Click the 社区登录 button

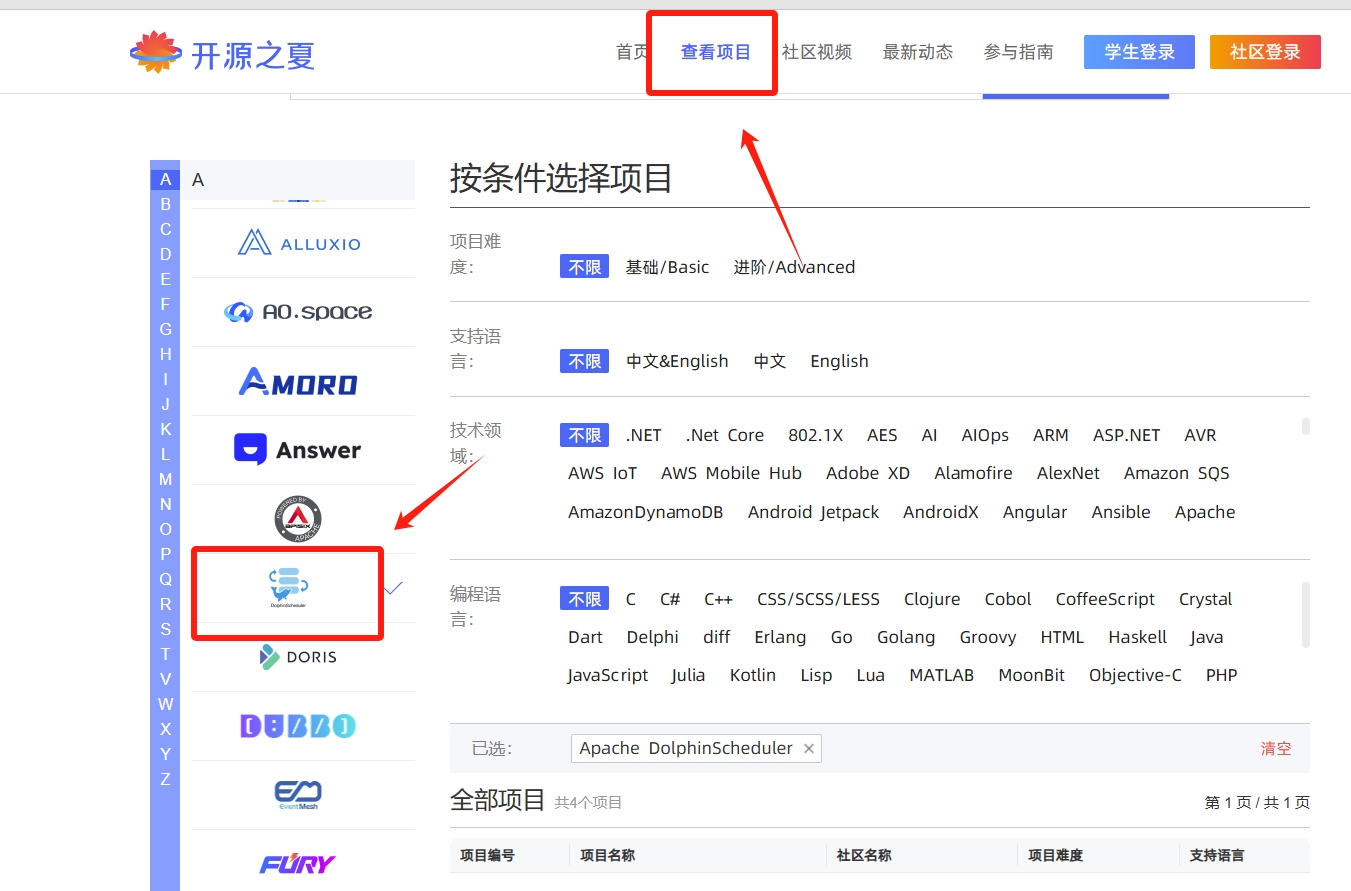pyautogui.click(x=1265, y=52)
